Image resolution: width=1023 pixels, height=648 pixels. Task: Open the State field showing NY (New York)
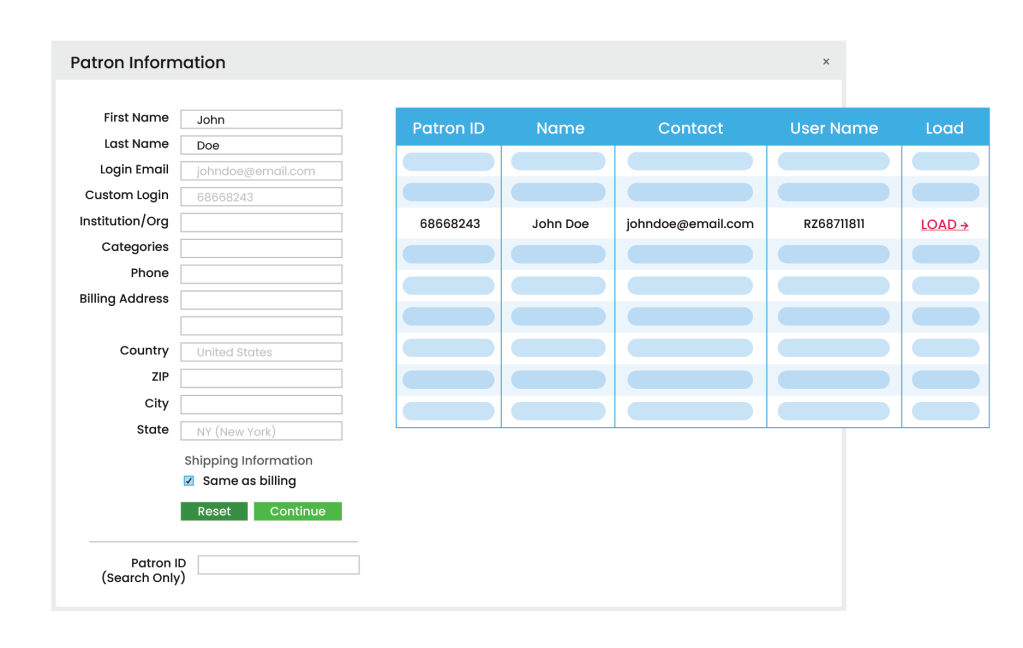pyautogui.click(x=261, y=431)
